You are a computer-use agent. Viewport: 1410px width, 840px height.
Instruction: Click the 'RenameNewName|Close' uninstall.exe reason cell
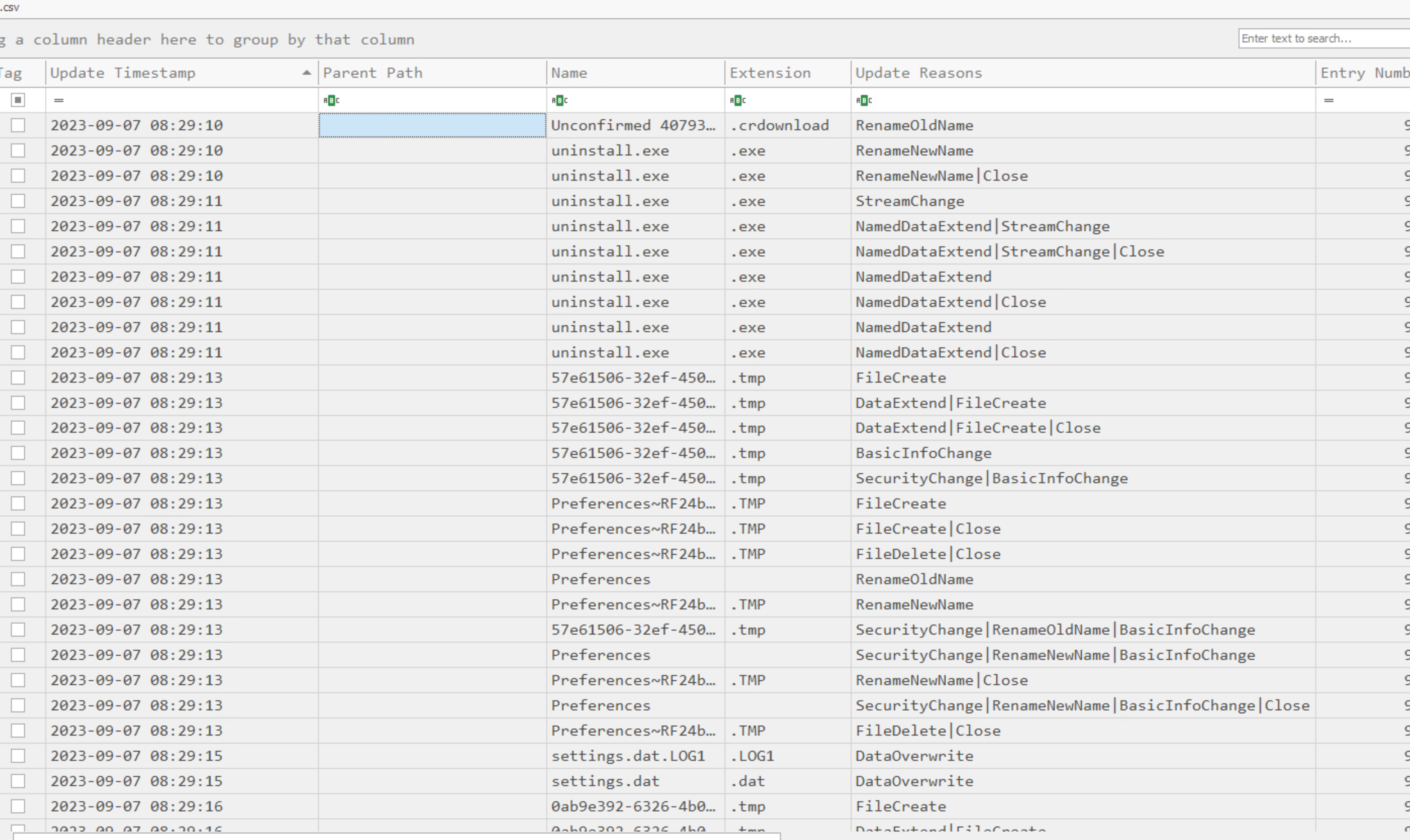(x=1083, y=176)
